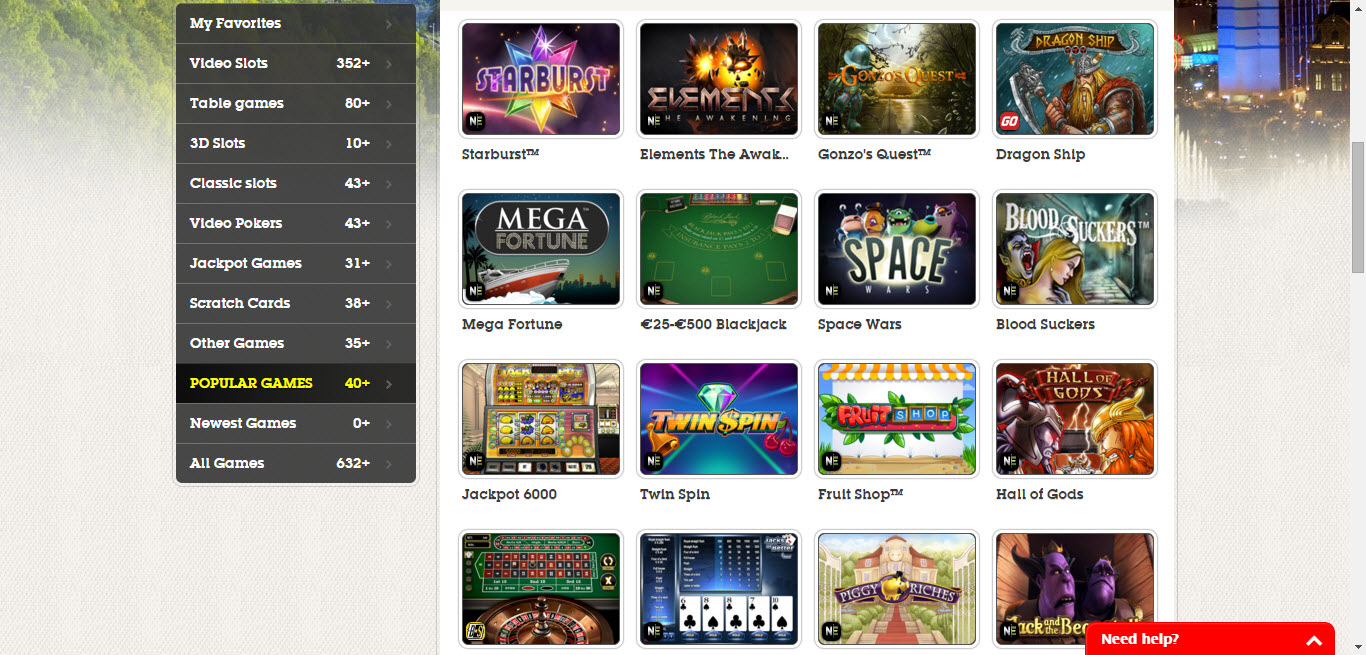This screenshot has width=1366, height=655.
Task: Click the NE badge on Piggy Riches
Action: point(831,632)
